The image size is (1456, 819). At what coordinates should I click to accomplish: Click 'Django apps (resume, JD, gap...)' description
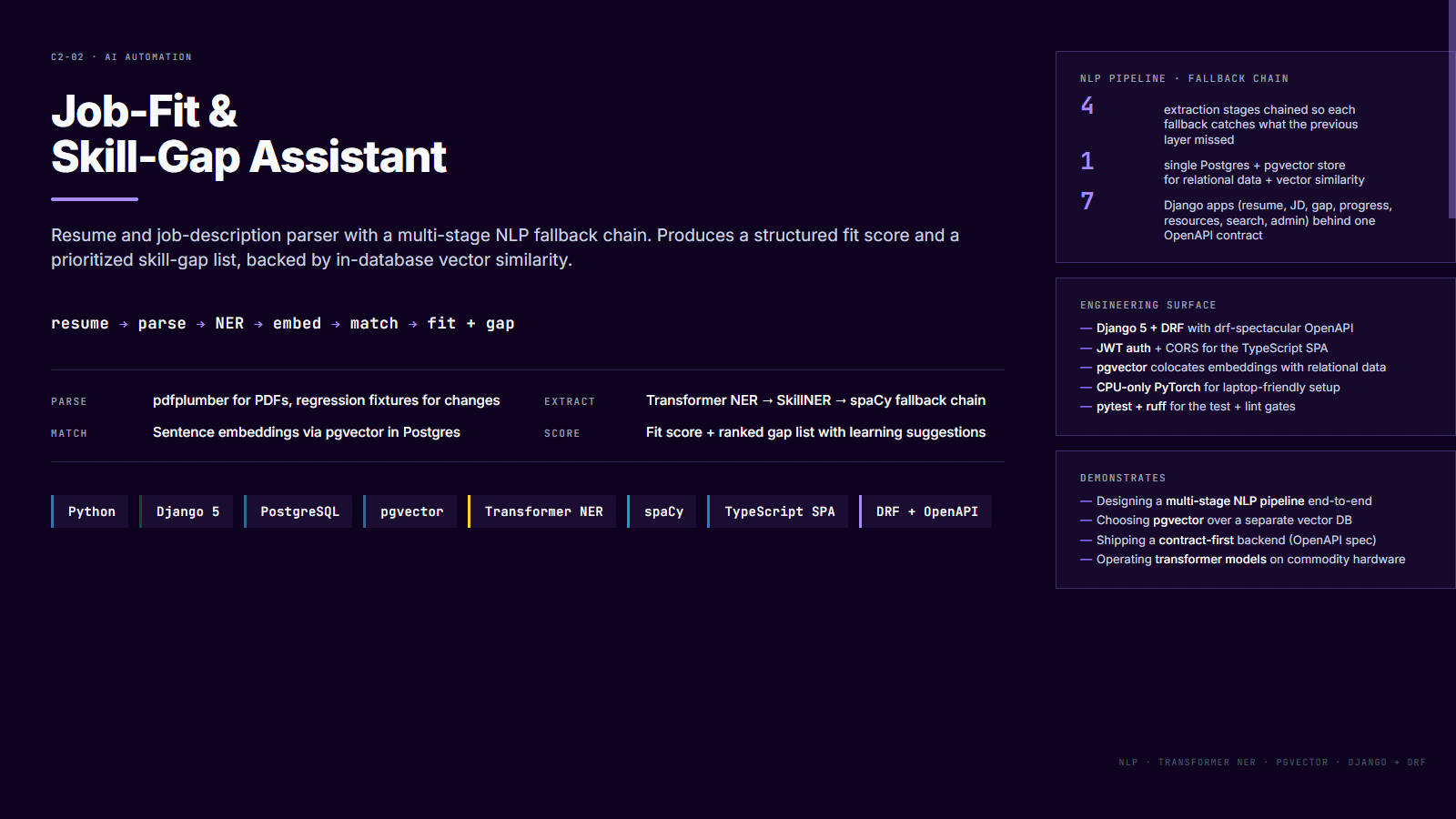coord(1278,220)
